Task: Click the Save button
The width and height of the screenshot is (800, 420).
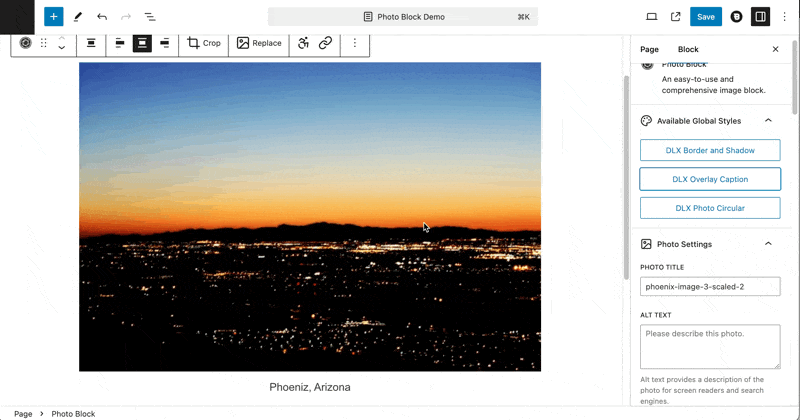Action: (706, 16)
